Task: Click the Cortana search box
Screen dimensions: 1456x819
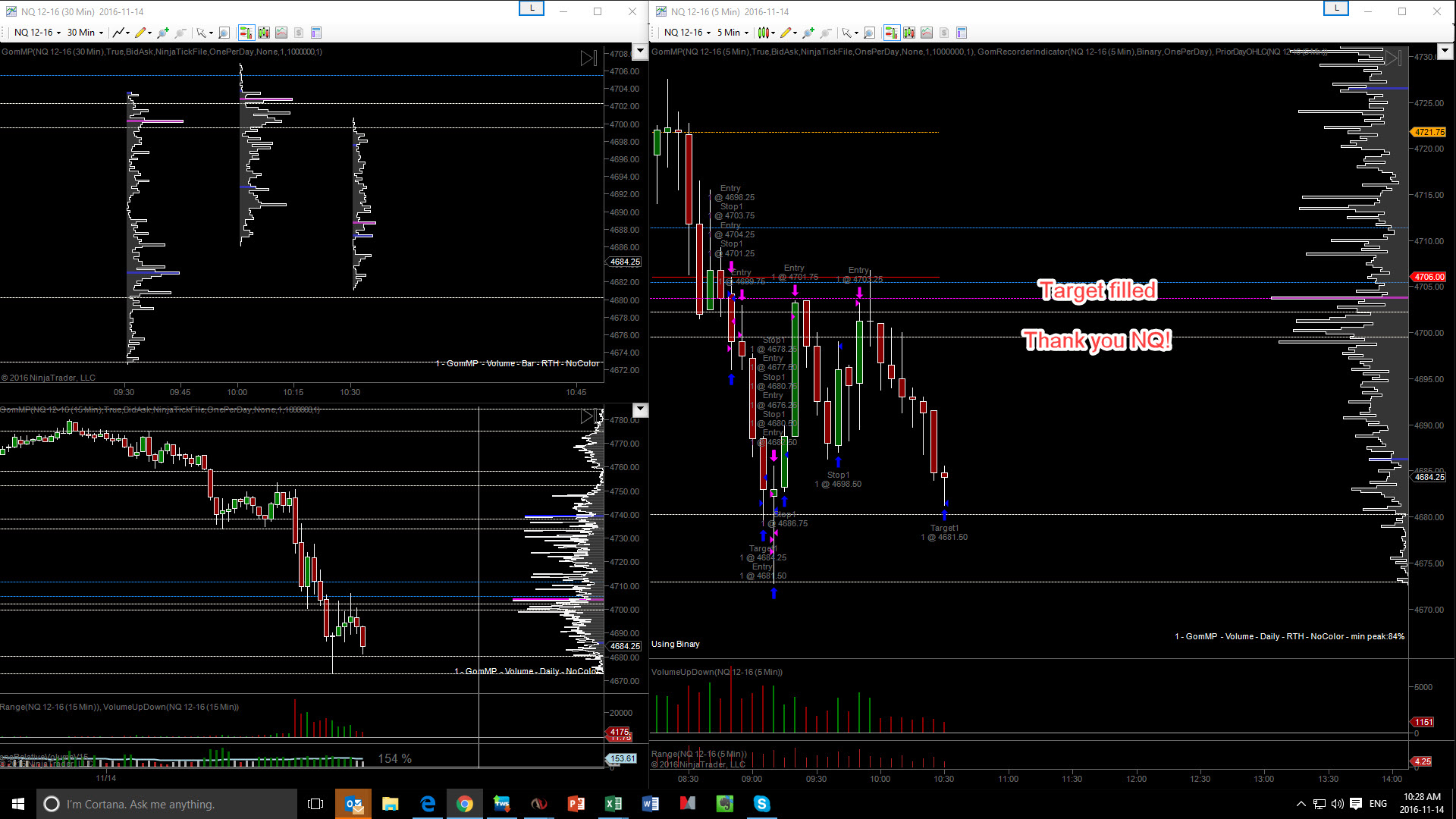Action: (x=167, y=804)
